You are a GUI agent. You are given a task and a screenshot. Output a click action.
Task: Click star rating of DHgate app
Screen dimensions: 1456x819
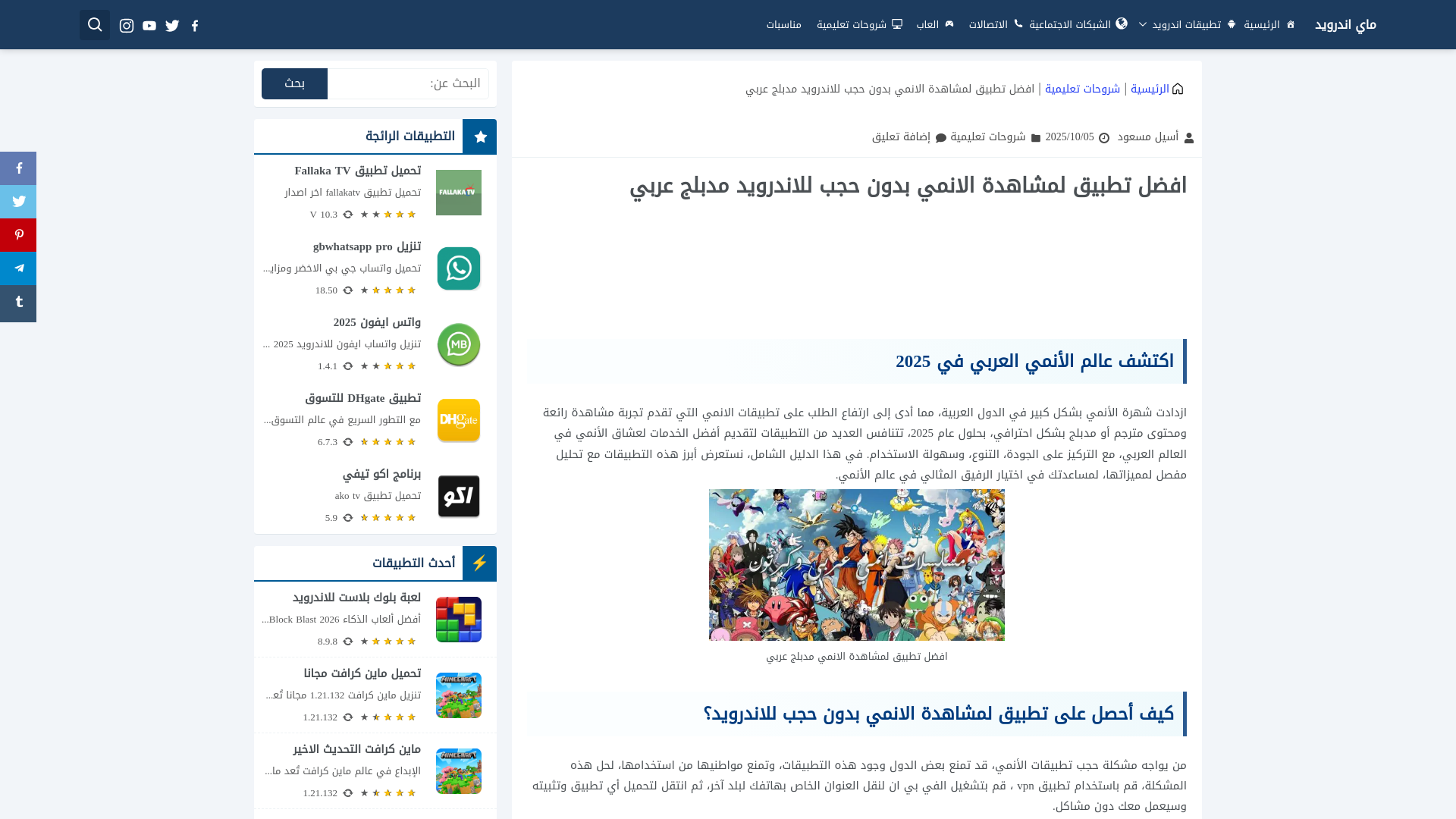click(388, 442)
